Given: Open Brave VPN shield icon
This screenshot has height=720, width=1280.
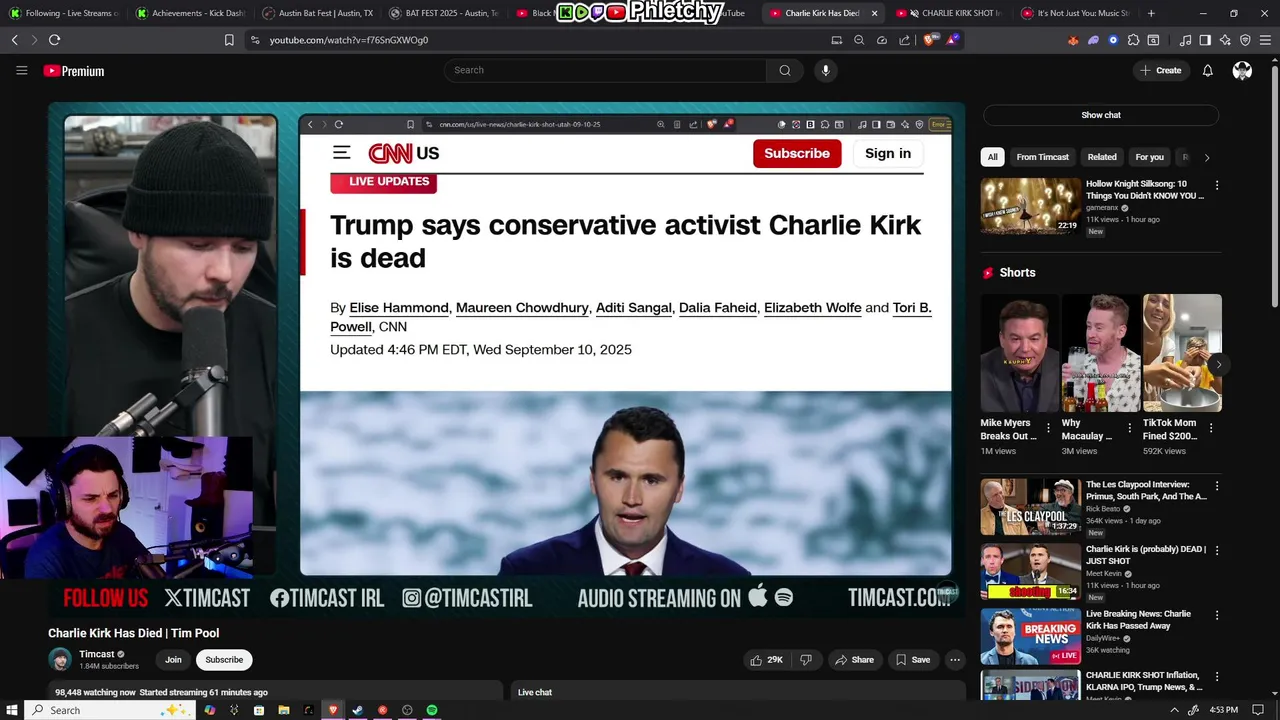Looking at the screenshot, I should click(1245, 40).
